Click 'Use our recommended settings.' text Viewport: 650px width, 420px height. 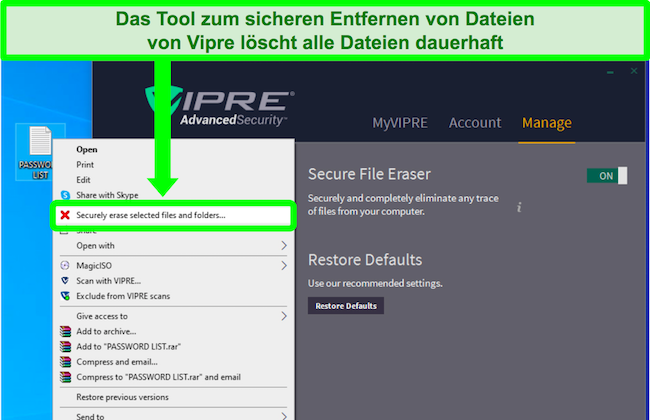375,284
